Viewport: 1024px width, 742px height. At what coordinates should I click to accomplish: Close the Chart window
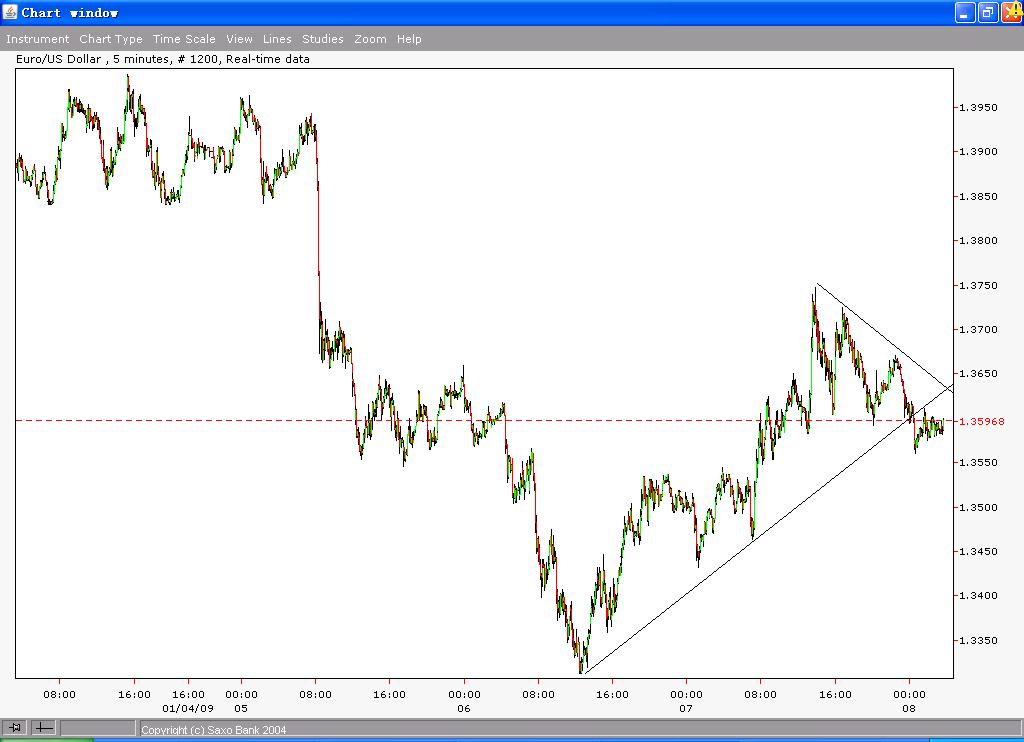1011,12
